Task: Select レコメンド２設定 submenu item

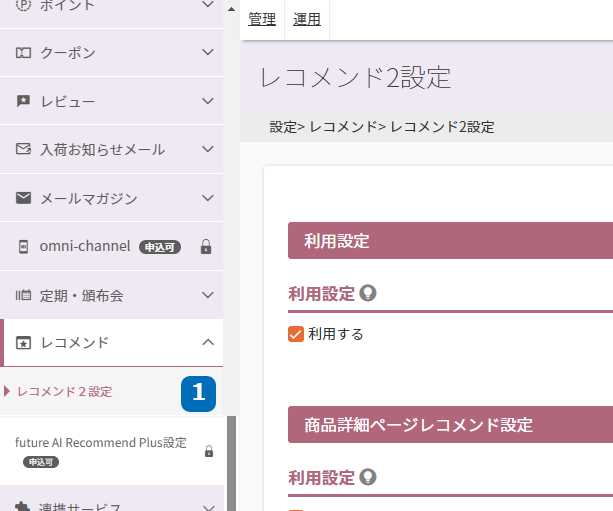Action: click(65, 391)
